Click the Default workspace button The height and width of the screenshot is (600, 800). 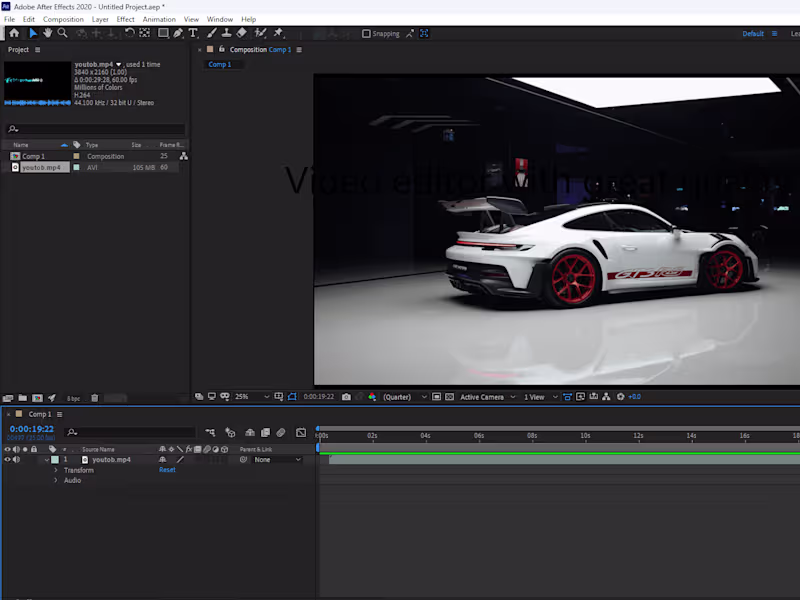coord(752,33)
